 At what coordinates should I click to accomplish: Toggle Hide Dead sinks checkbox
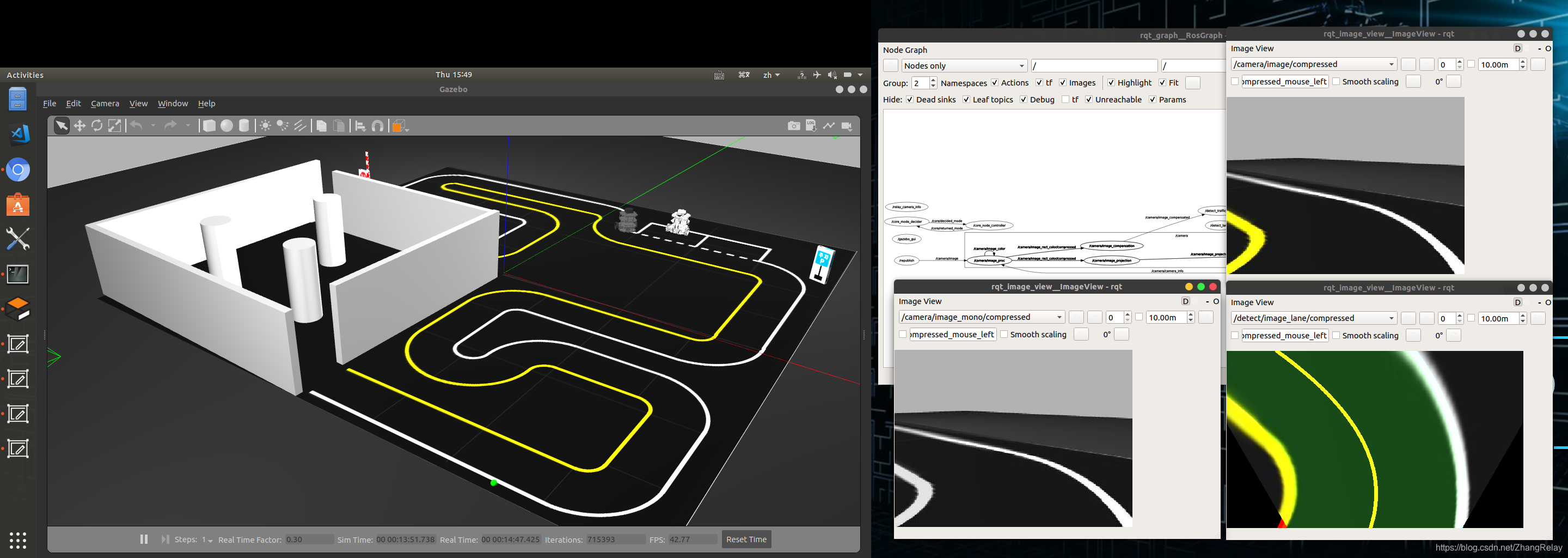click(x=909, y=100)
